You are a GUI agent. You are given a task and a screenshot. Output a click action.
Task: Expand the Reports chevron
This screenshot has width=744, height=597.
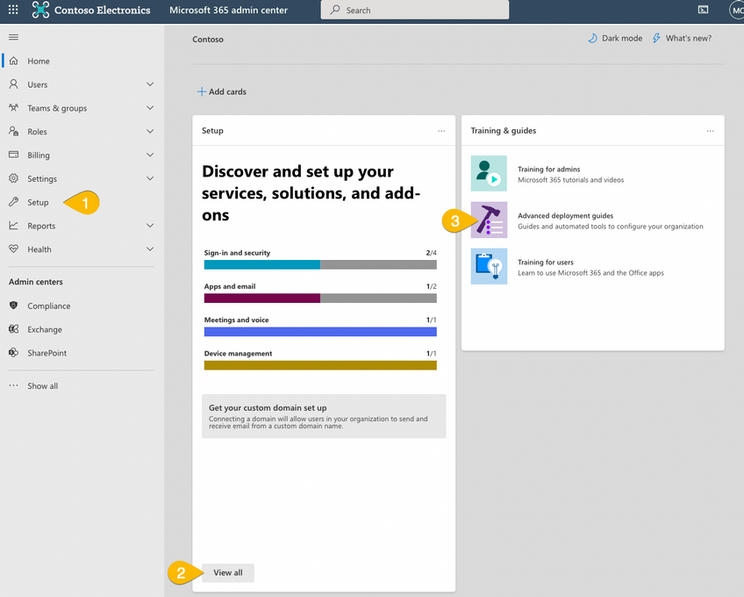pyautogui.click(x=150, y=225)
